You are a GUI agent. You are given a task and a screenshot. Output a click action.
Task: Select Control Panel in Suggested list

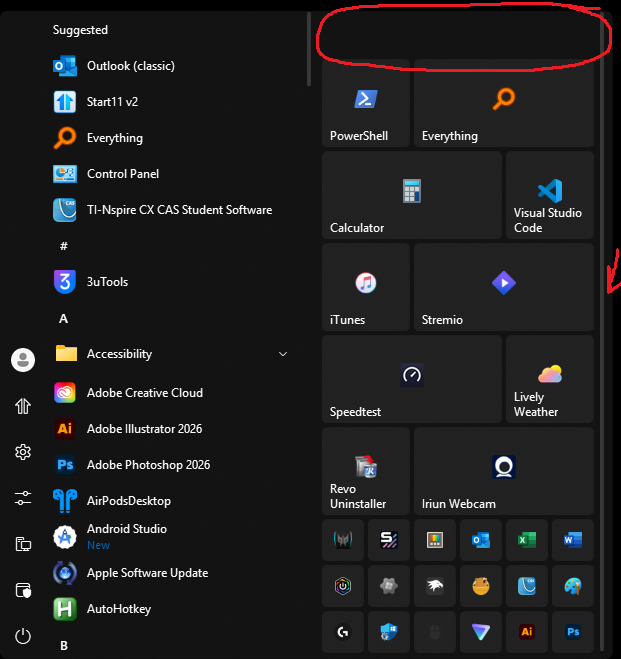(122, 174)
